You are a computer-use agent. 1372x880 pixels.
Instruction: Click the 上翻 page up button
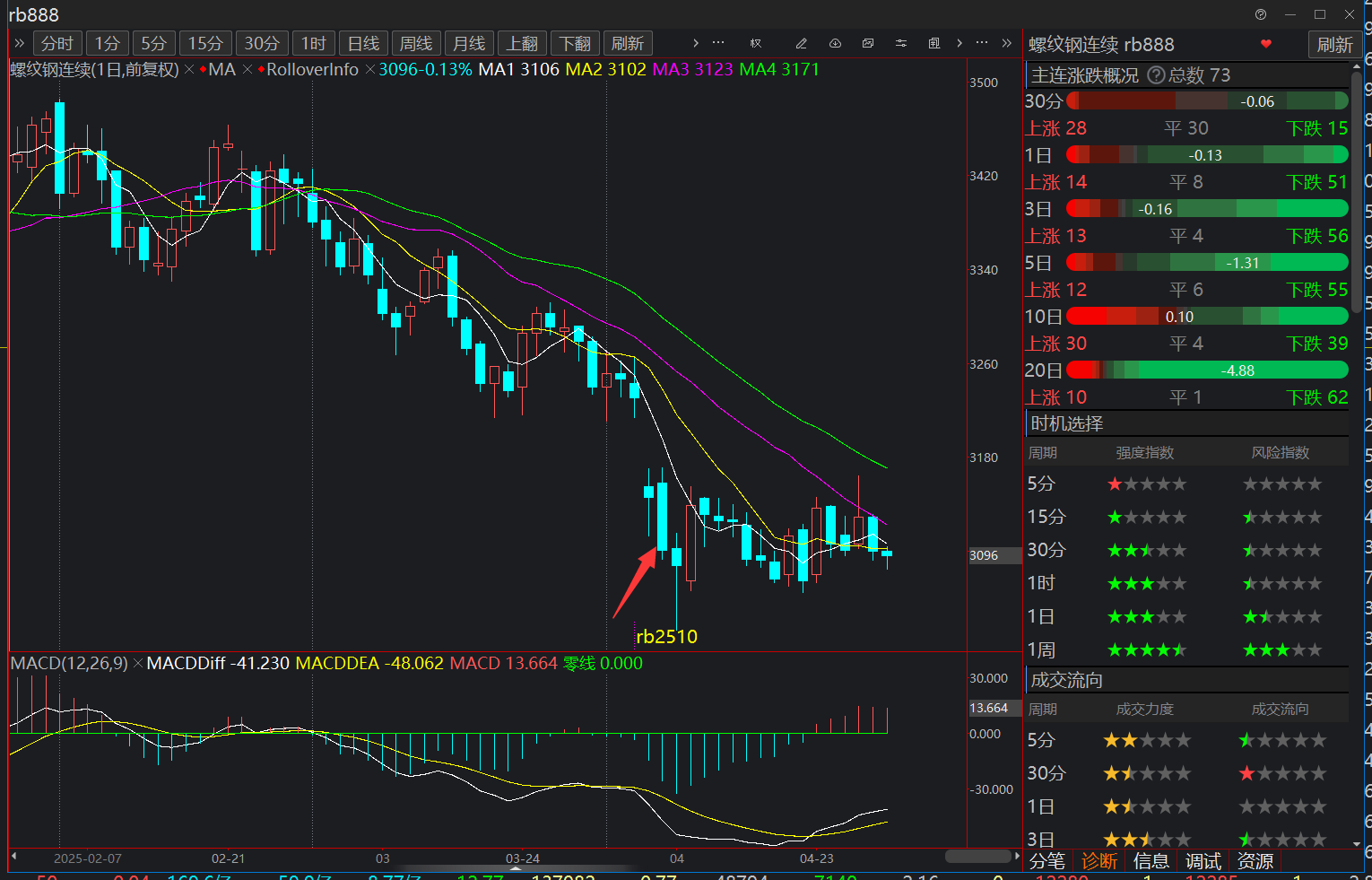point(522,43)
